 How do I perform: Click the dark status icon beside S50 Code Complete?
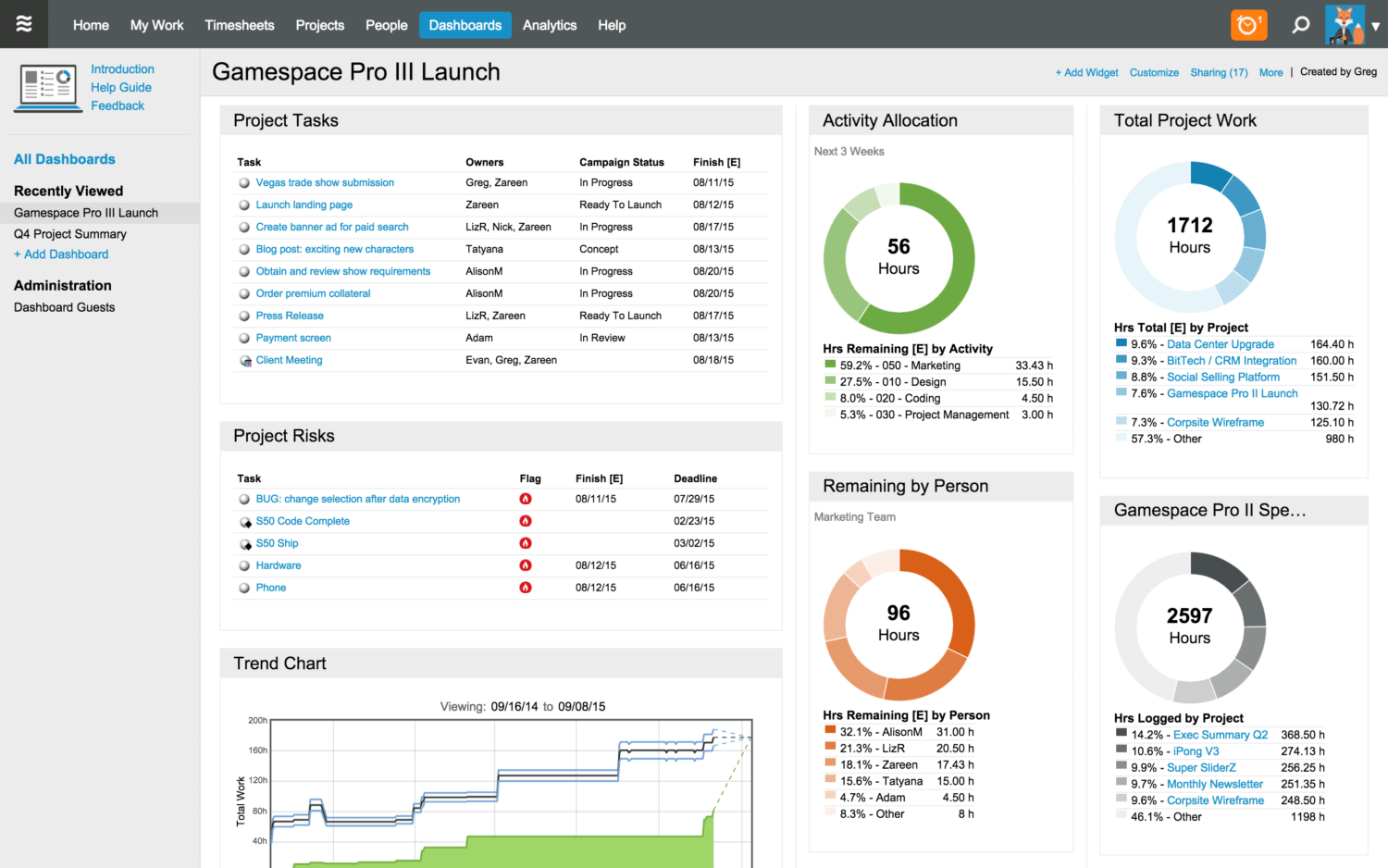pyautogui.click(x=243, y=521)
